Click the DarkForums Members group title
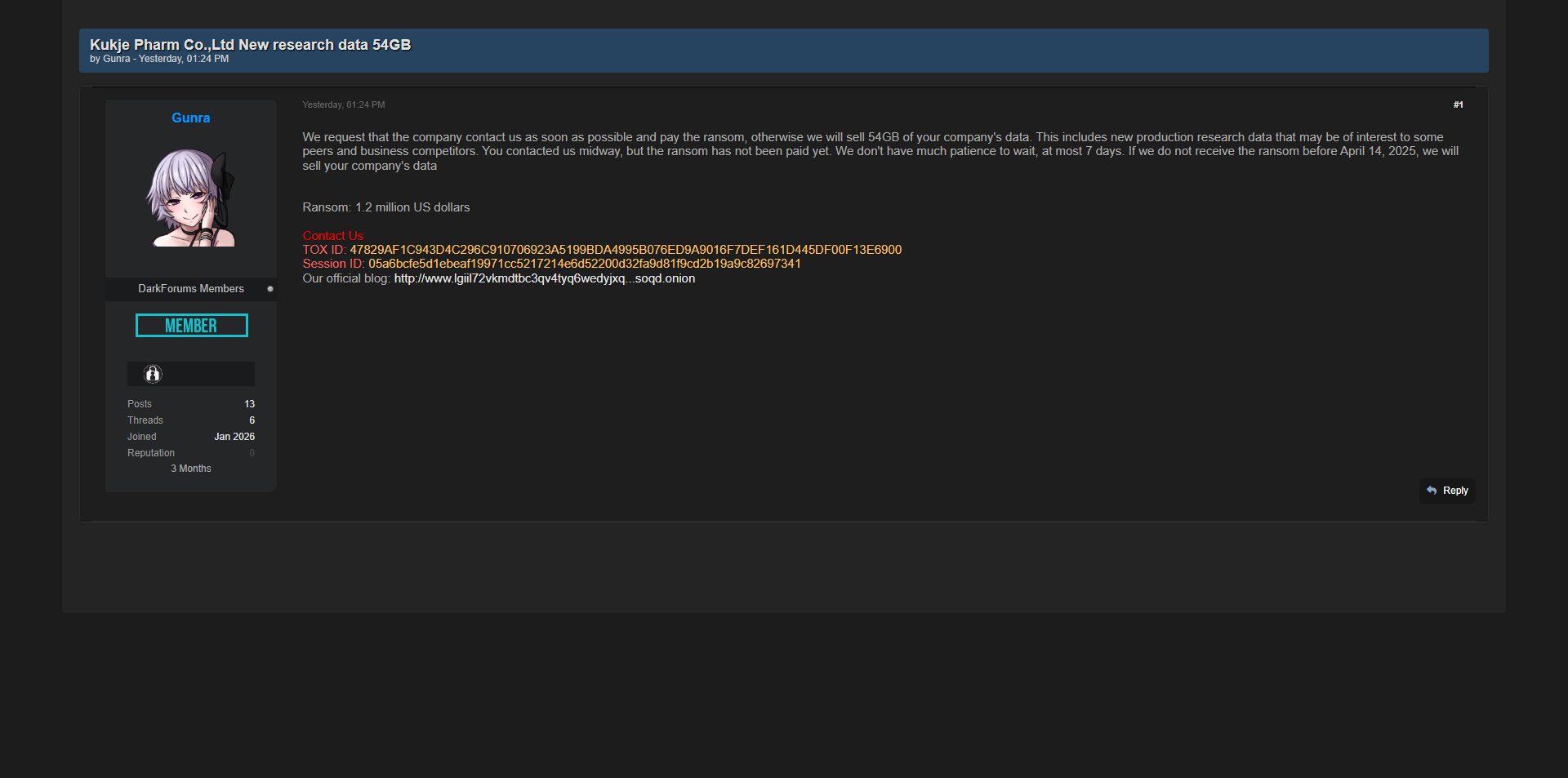This screenshot has width=1568, height=778. pyautogui.click(x=191, y=289)
